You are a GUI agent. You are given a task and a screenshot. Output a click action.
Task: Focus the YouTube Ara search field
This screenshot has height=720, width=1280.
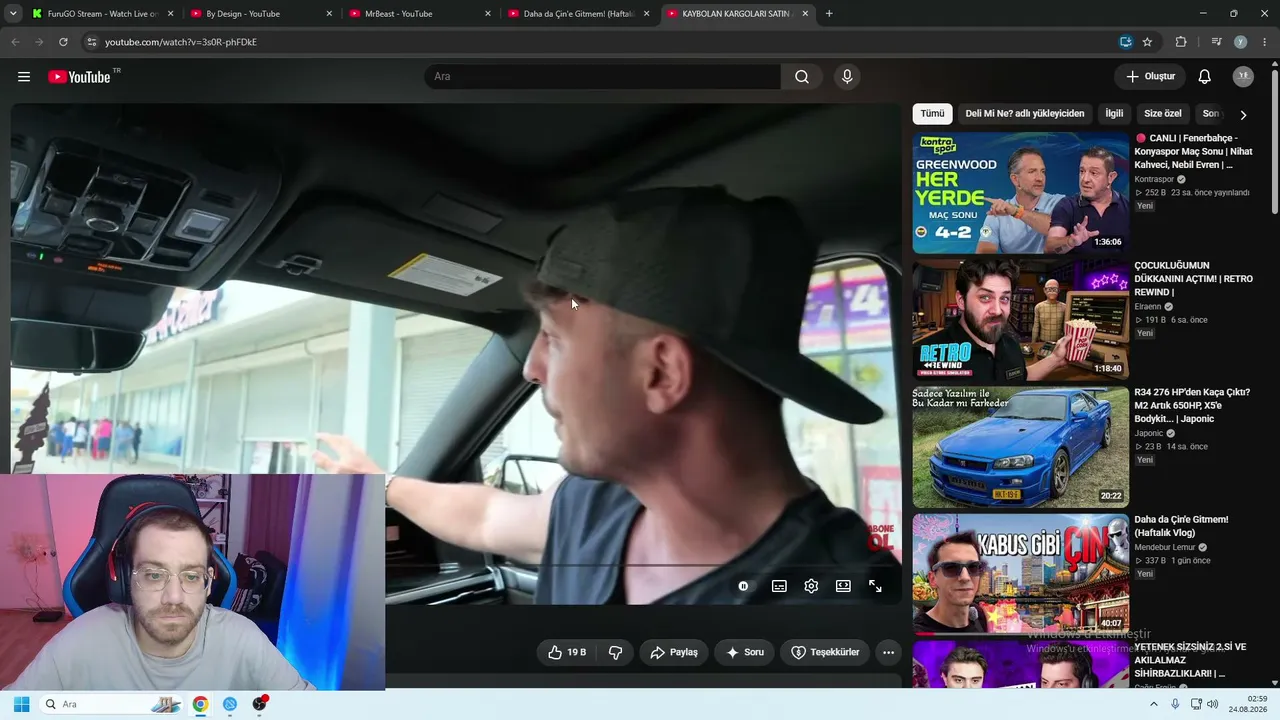[x=602, y=77]
